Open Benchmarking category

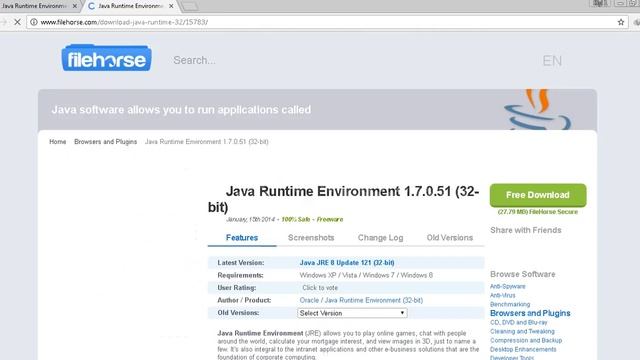point(510,304)
